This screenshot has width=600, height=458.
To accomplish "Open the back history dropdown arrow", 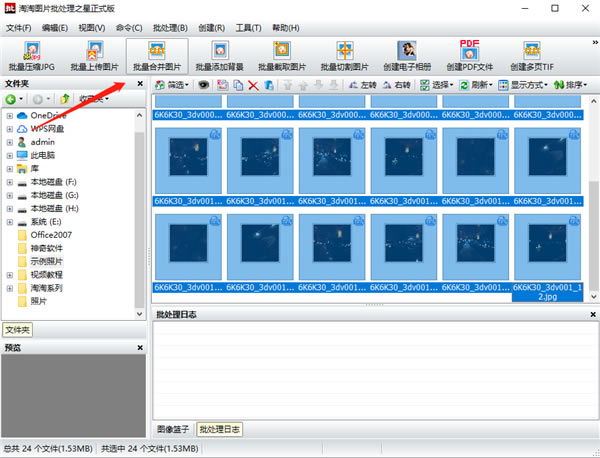I will [x=21, y=99].
